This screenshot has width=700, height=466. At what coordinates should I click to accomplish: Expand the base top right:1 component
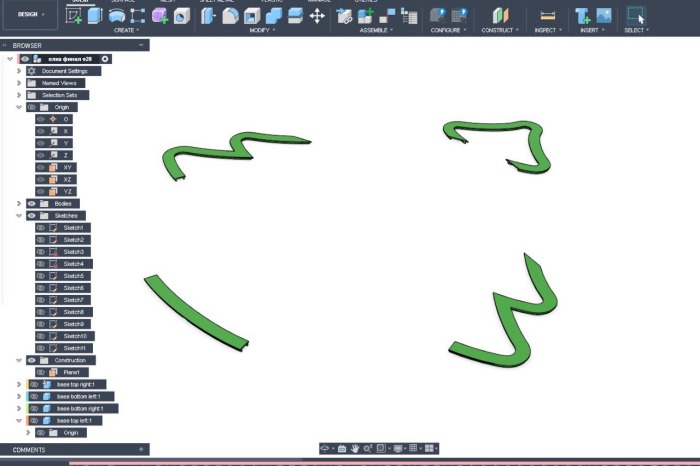pos(19,384)
